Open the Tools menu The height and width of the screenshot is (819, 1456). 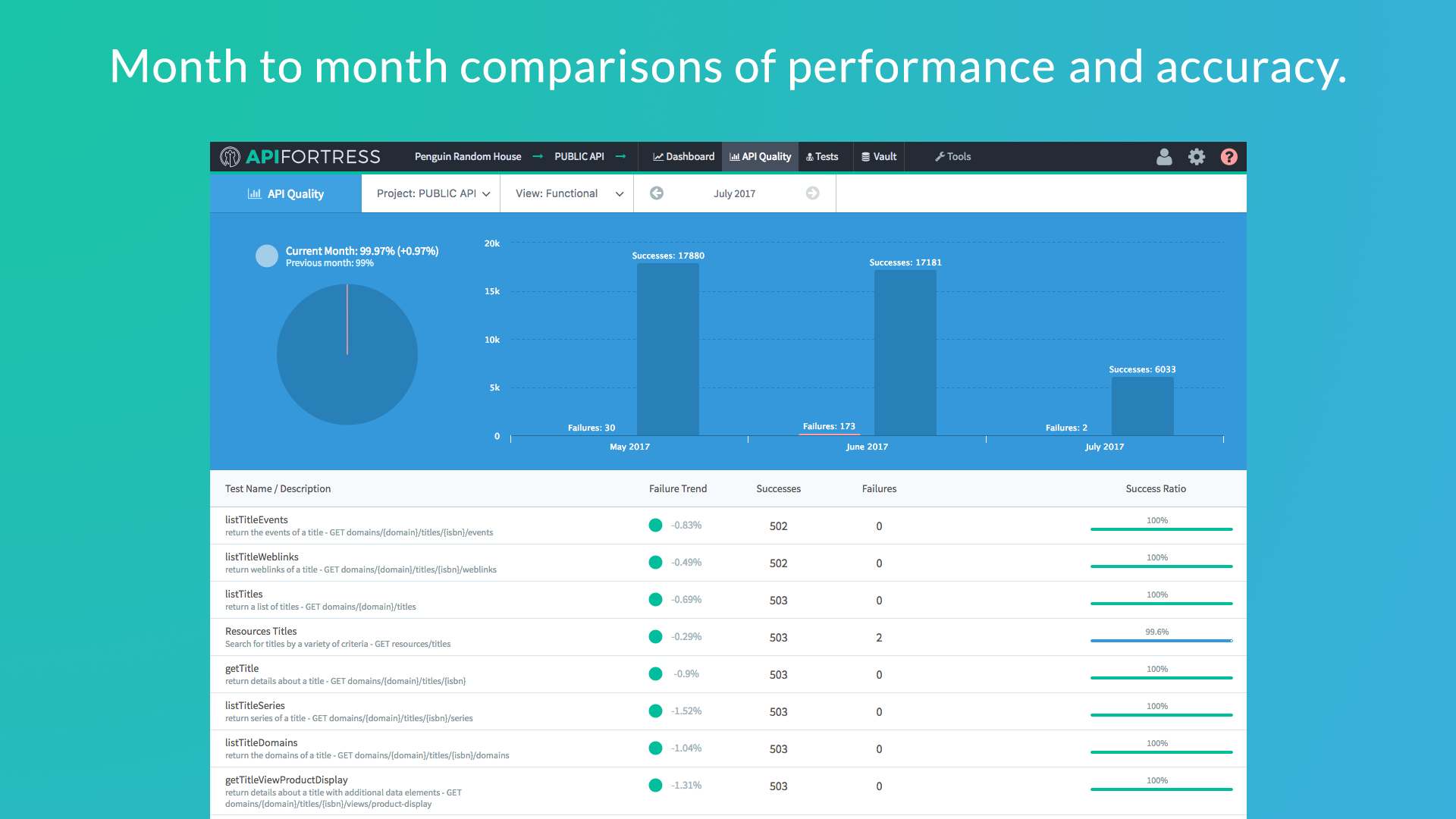(x=952, y=157)
